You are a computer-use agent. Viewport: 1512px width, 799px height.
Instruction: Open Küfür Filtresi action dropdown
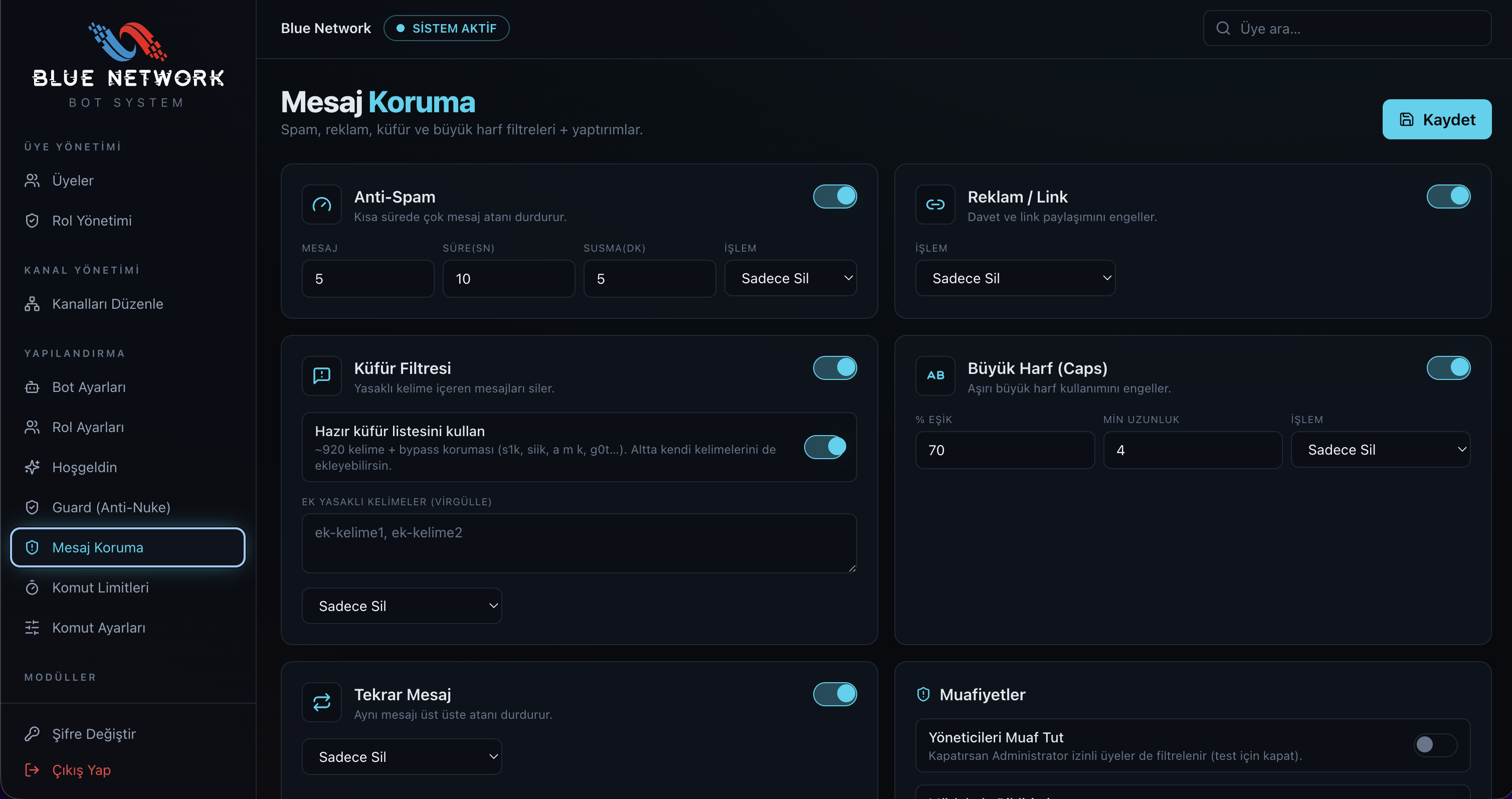(402, 606)
